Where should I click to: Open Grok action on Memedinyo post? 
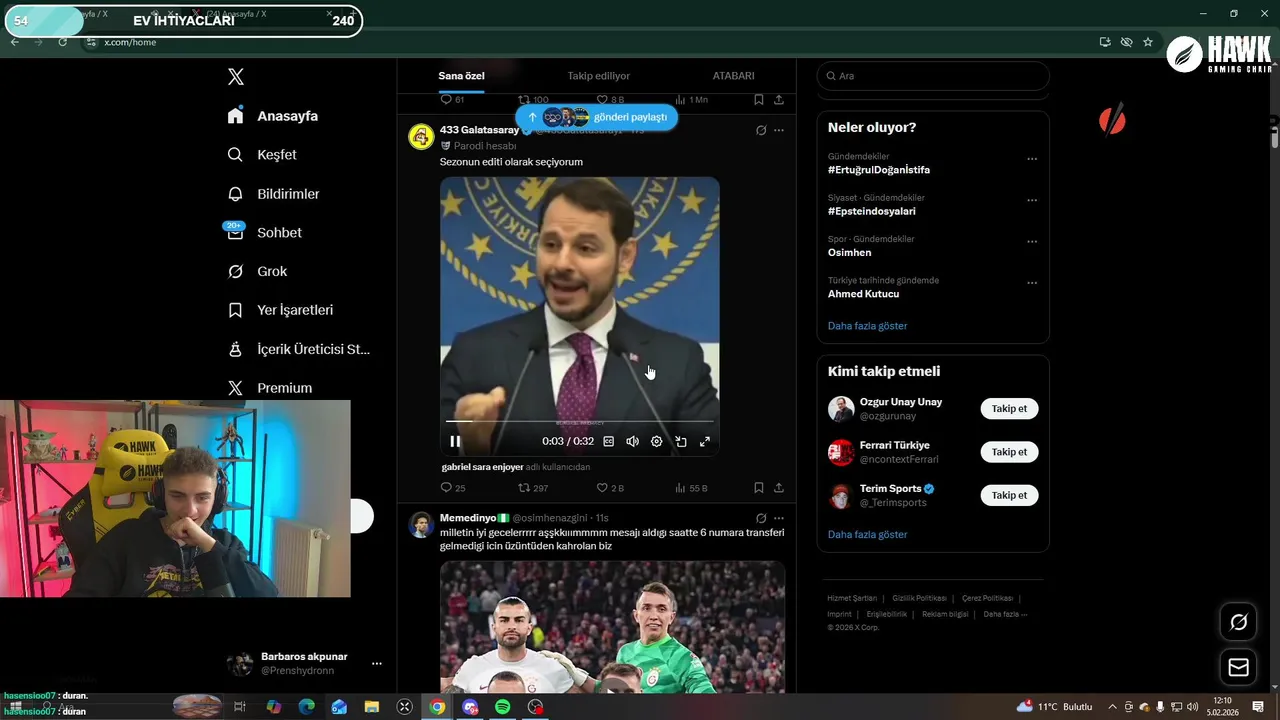(x=761, y=518)
